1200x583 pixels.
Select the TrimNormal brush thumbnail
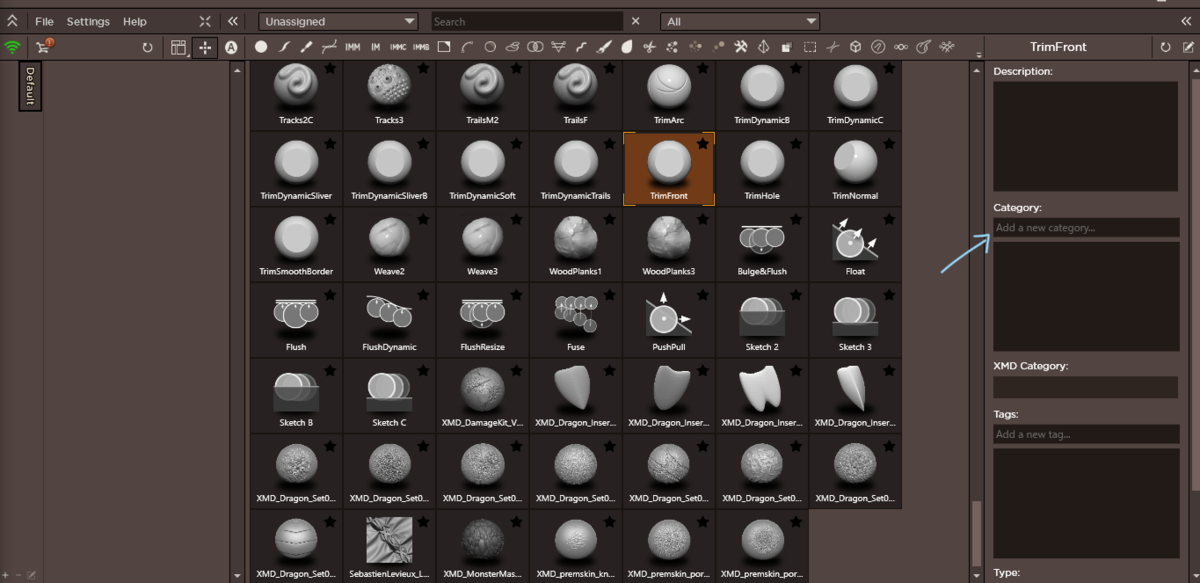click(x=855, y=171)
